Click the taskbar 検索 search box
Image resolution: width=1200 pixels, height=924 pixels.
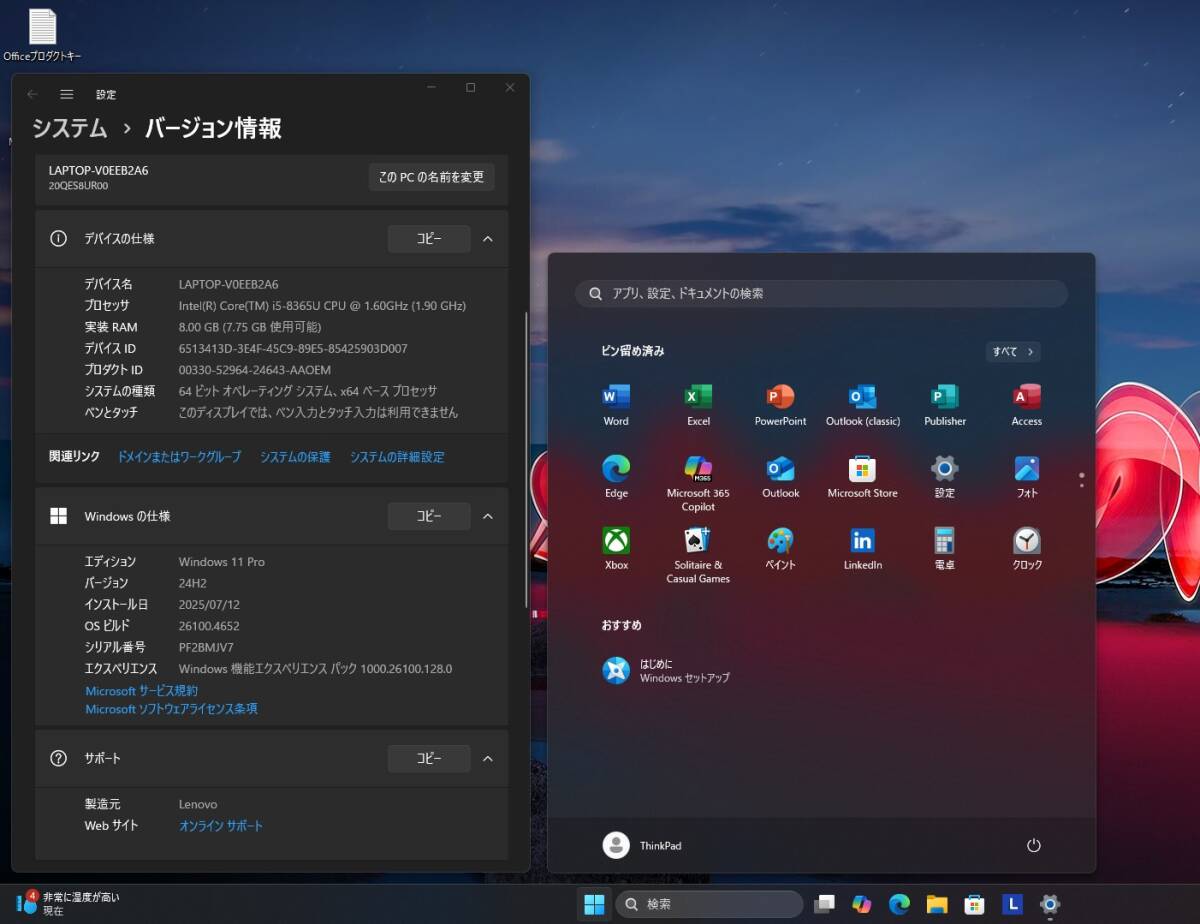click(709, 904)
